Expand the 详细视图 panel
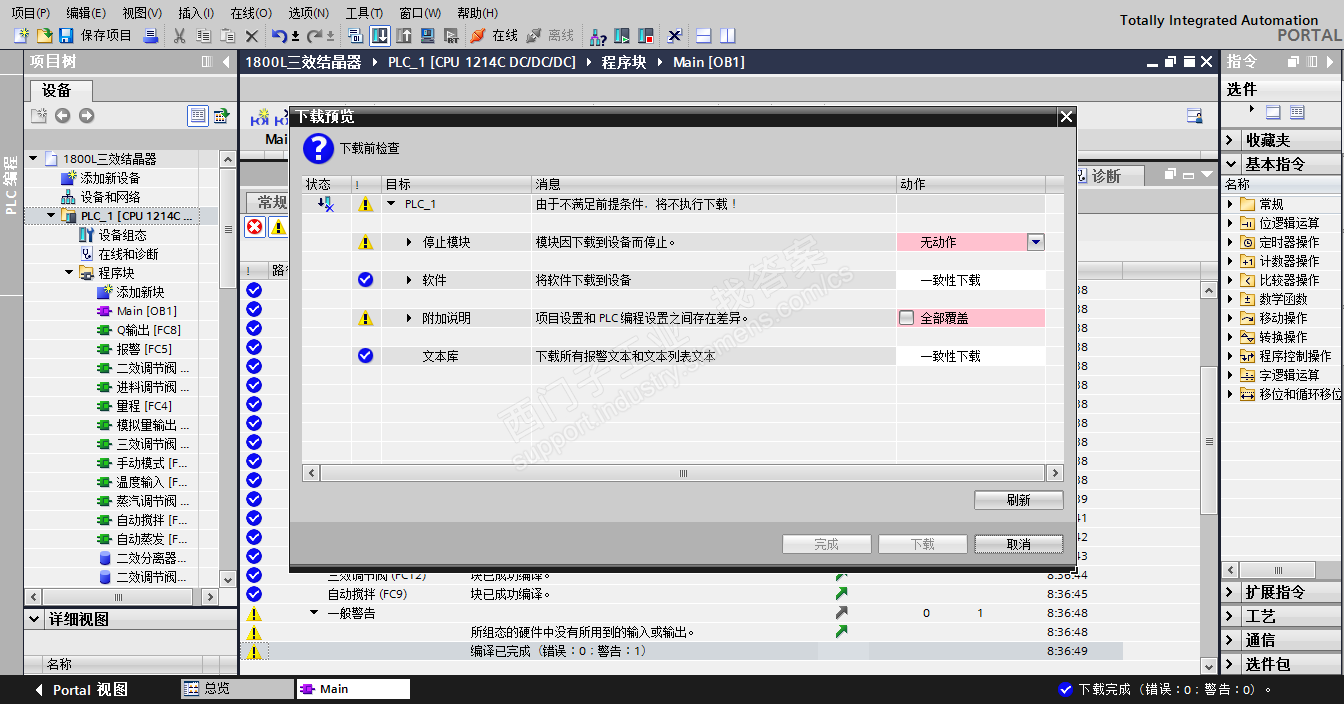The image size is (1344, 704). pos(33,619)
